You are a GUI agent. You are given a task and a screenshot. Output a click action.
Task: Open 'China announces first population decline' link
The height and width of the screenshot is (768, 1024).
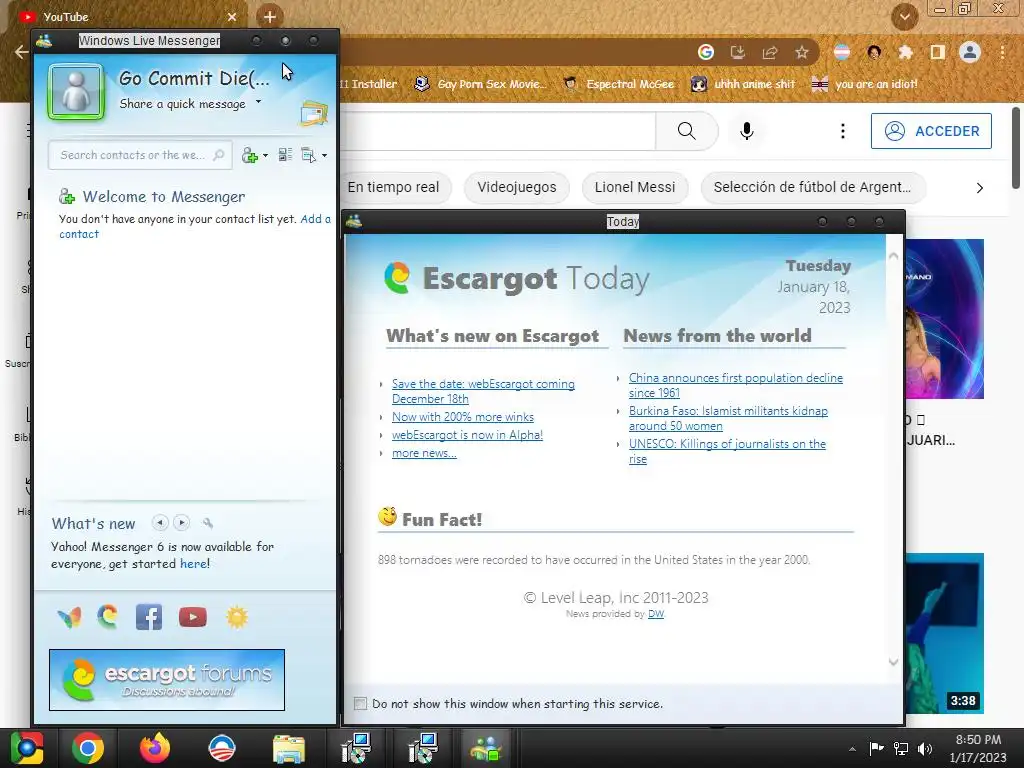(x=736, y=385)
